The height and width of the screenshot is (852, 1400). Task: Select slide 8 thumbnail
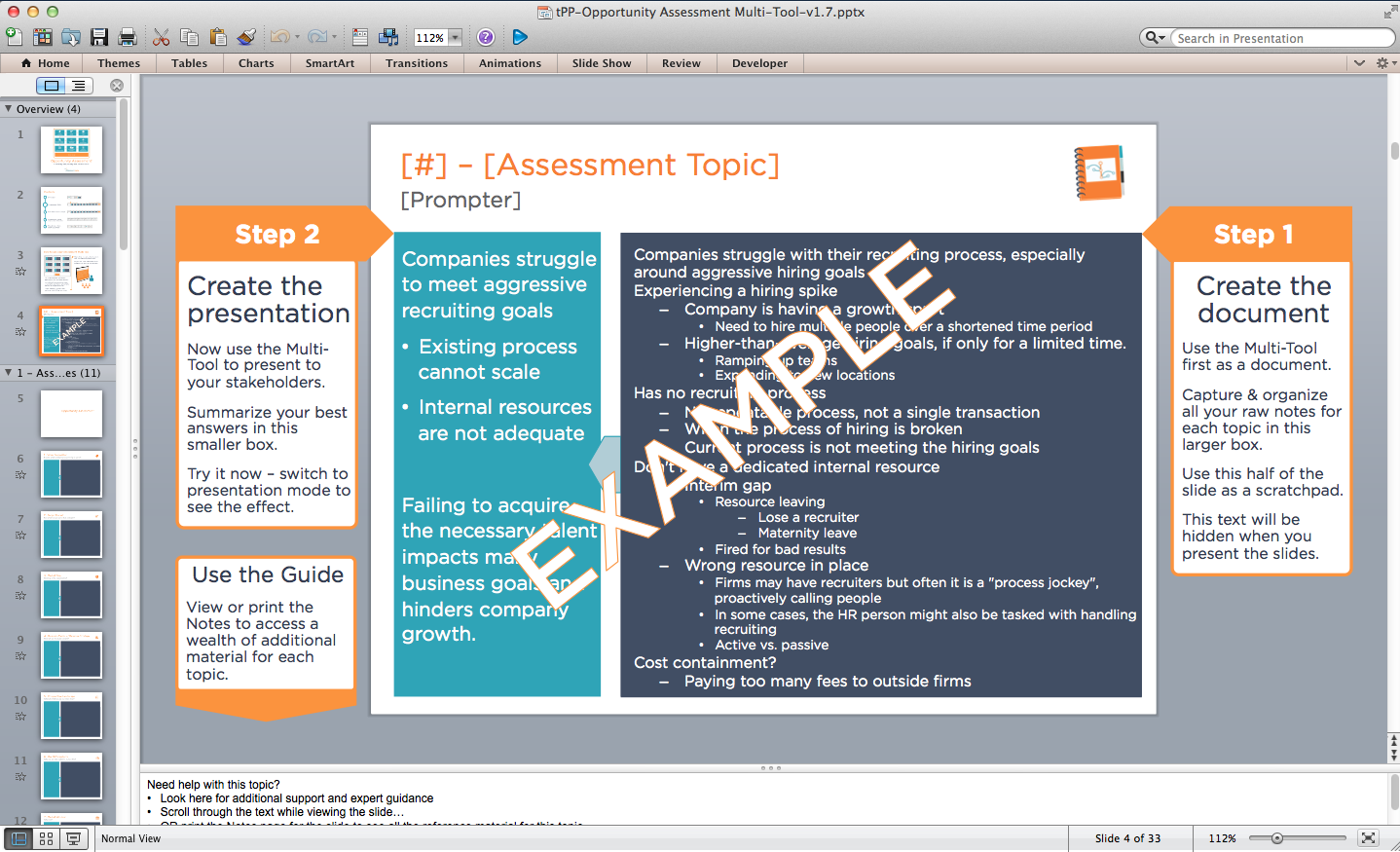(x=71, y=595)
